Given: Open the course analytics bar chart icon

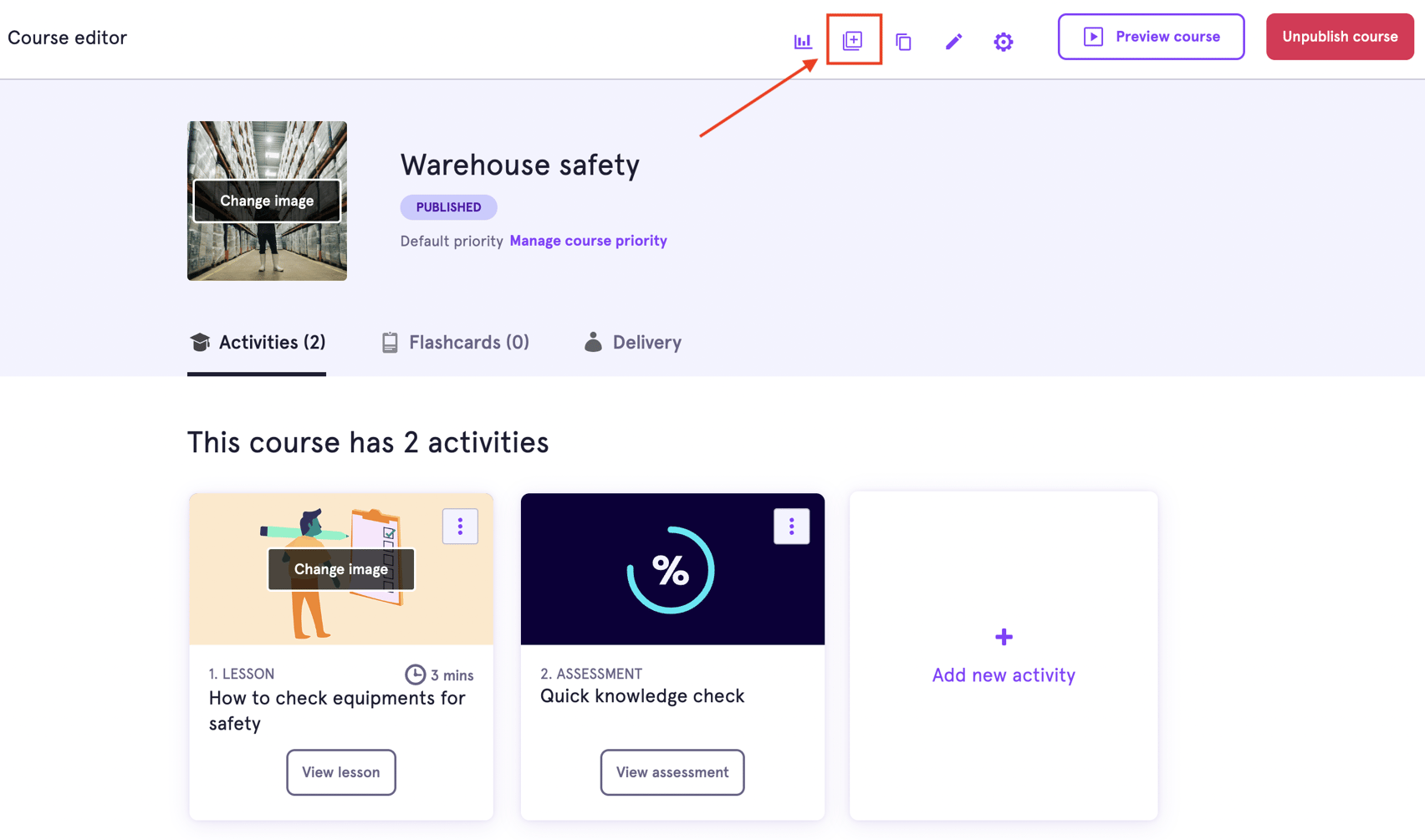Looking at the screenshot, I should (803, 40).
